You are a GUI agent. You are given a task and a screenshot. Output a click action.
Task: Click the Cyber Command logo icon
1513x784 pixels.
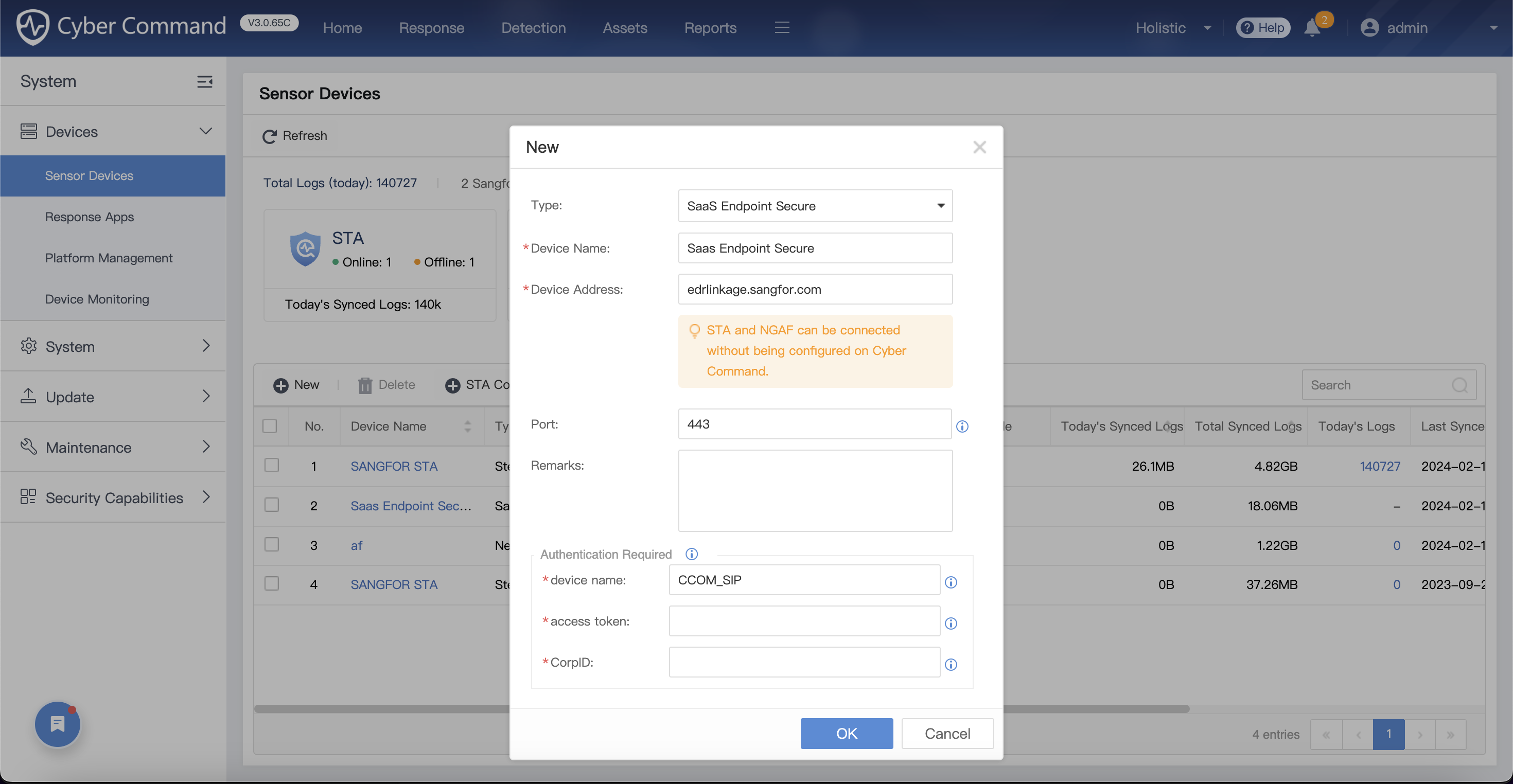point(32,27)
